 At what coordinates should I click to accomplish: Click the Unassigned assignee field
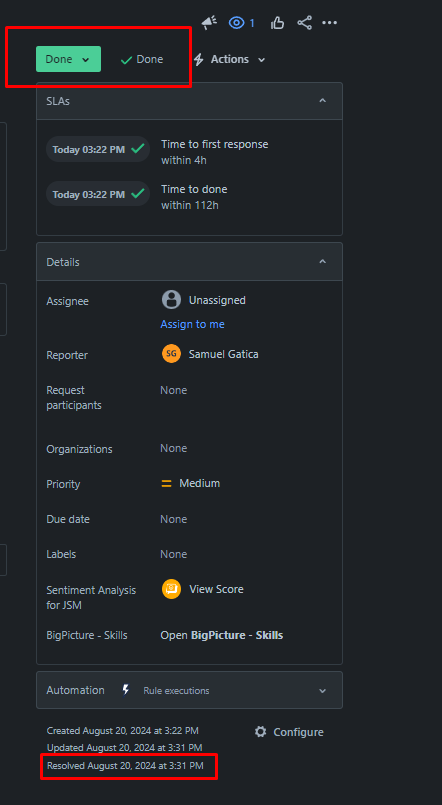(x=203, y=300)
